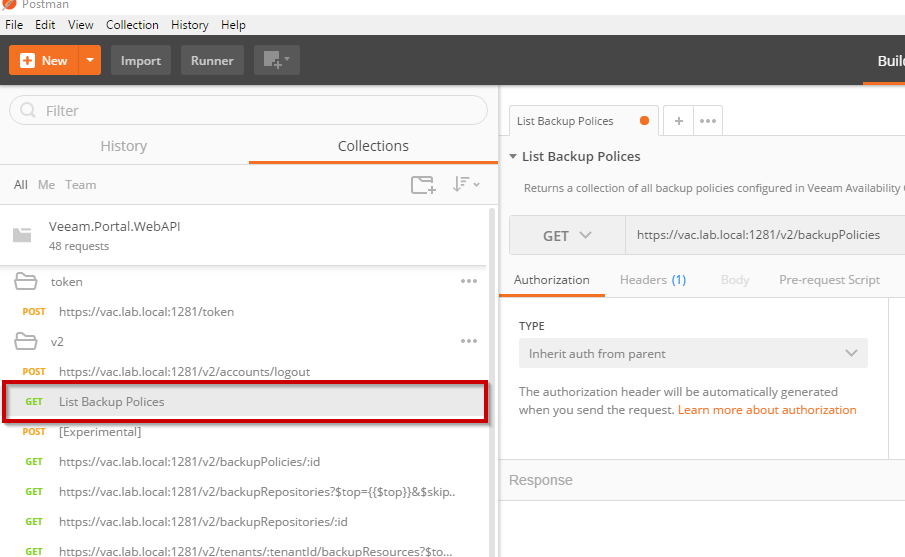Image resolution: width=905 pixels, height=557 pixels.
Task: Click the Import button
Action: (x=141, y=60)
